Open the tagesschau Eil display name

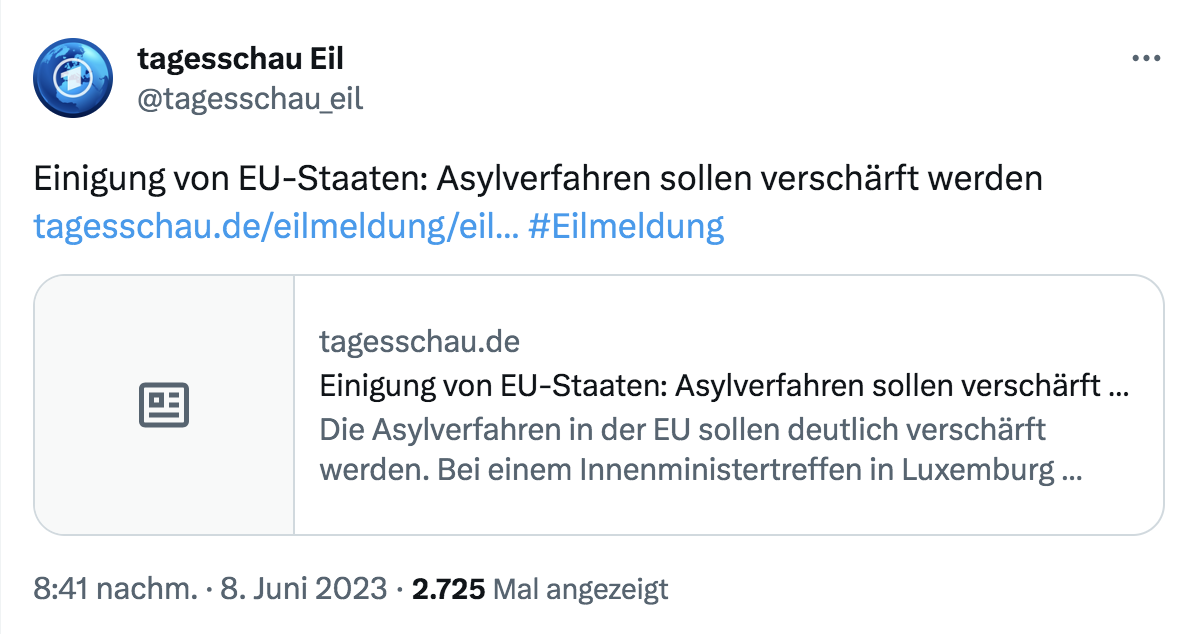point(240,59)
